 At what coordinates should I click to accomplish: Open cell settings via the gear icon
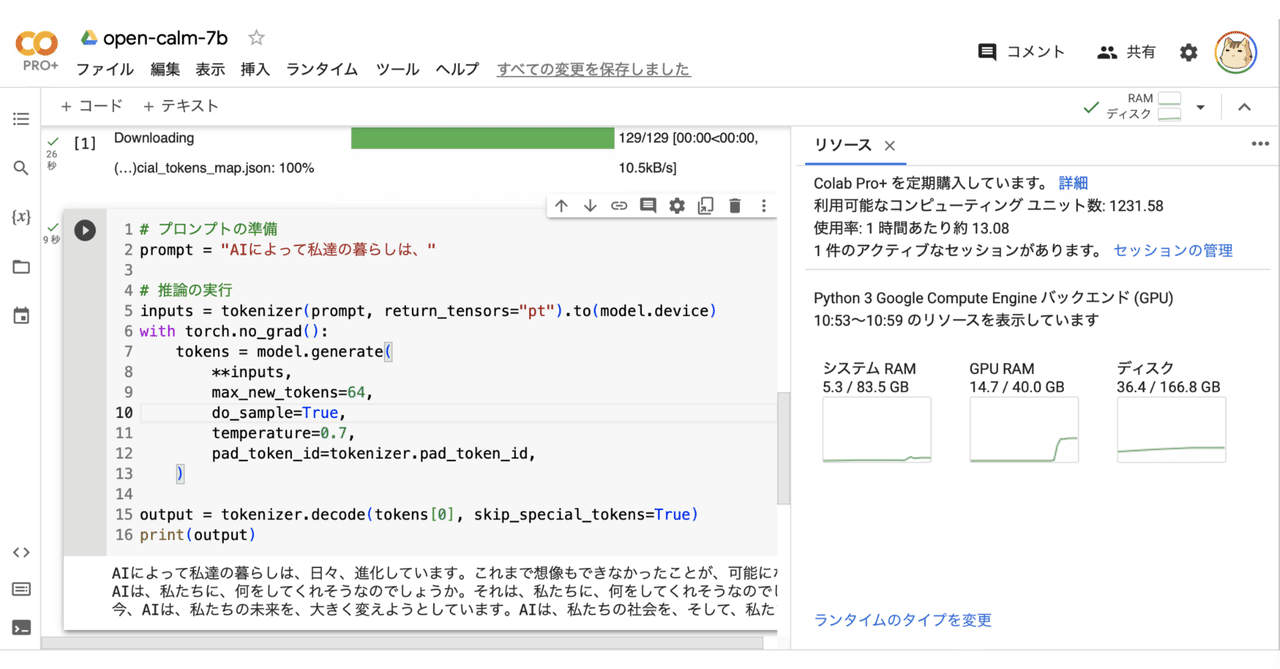coord(677,205)
